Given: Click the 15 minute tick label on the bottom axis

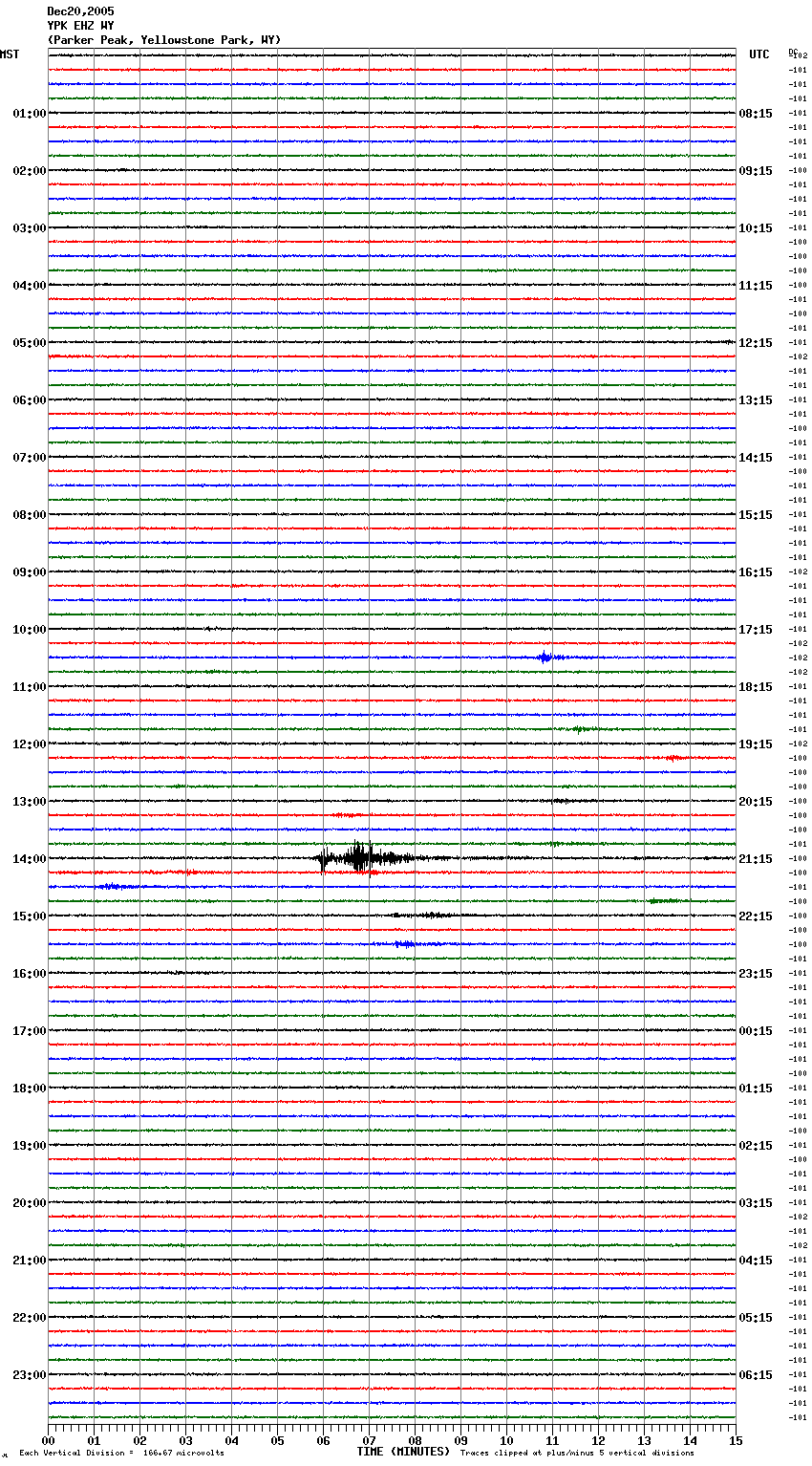Looking at the screenshot, I should coord(736,1440).
